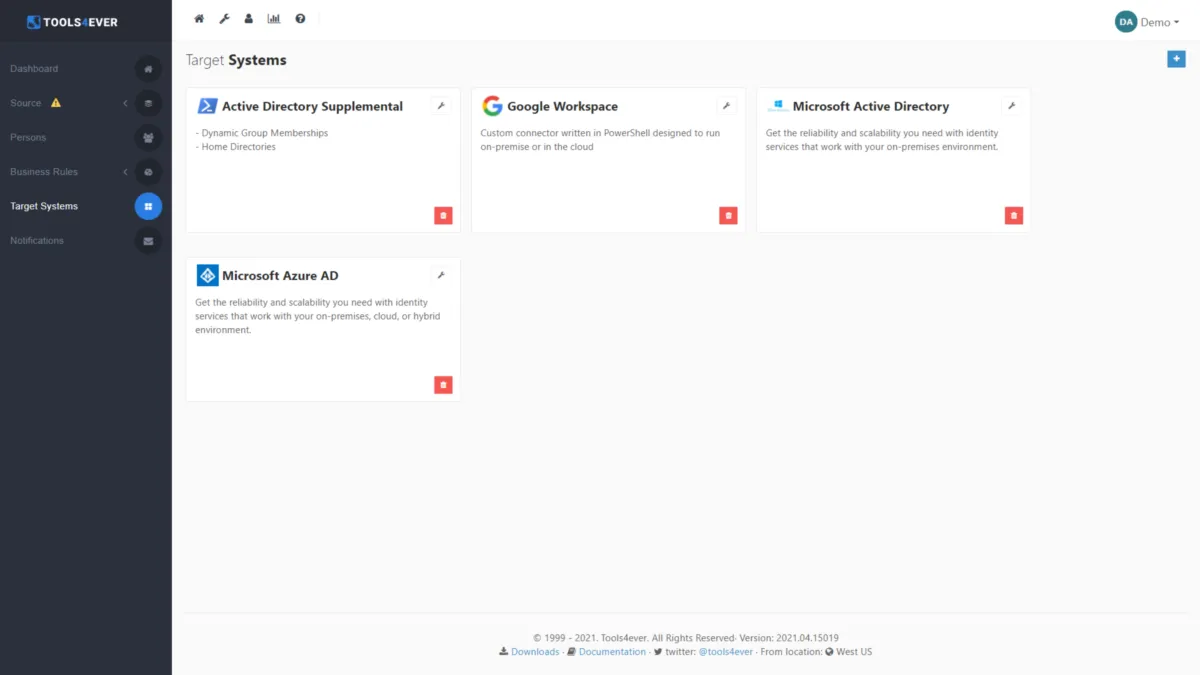Select Target Systems in the sidebar
Screen dimensions: 1200x675
pyautogui.click(x=45, y=205)
